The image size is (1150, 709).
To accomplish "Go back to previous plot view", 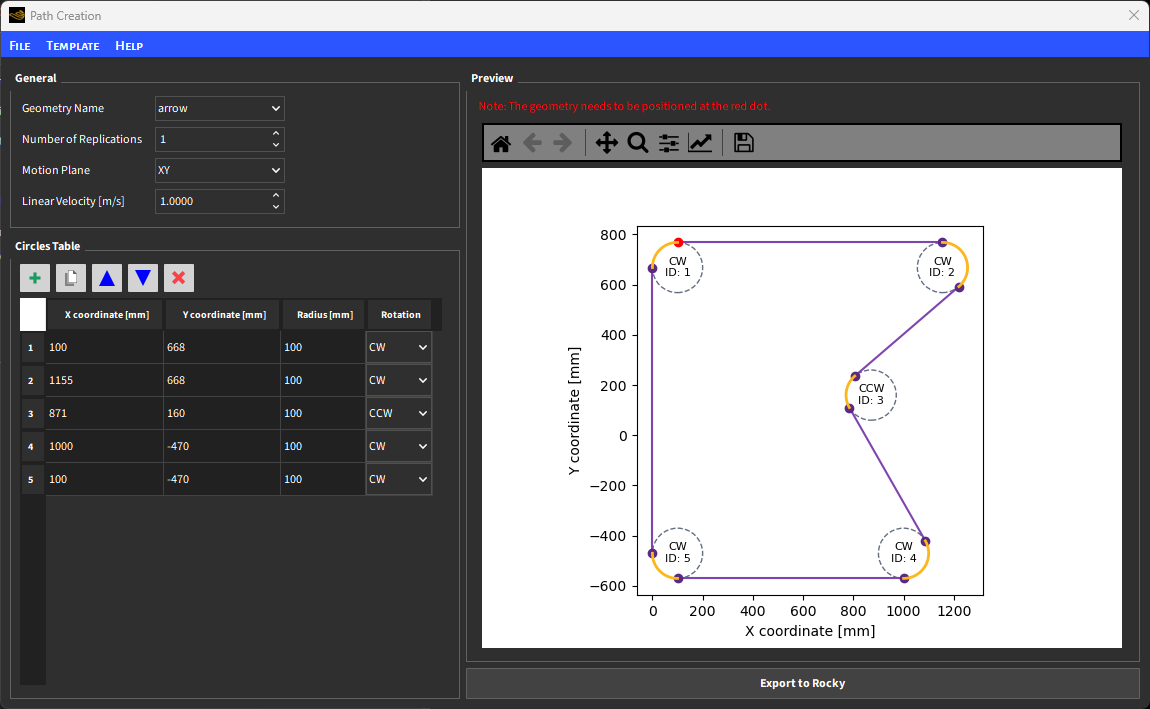I will click(532, 143).
